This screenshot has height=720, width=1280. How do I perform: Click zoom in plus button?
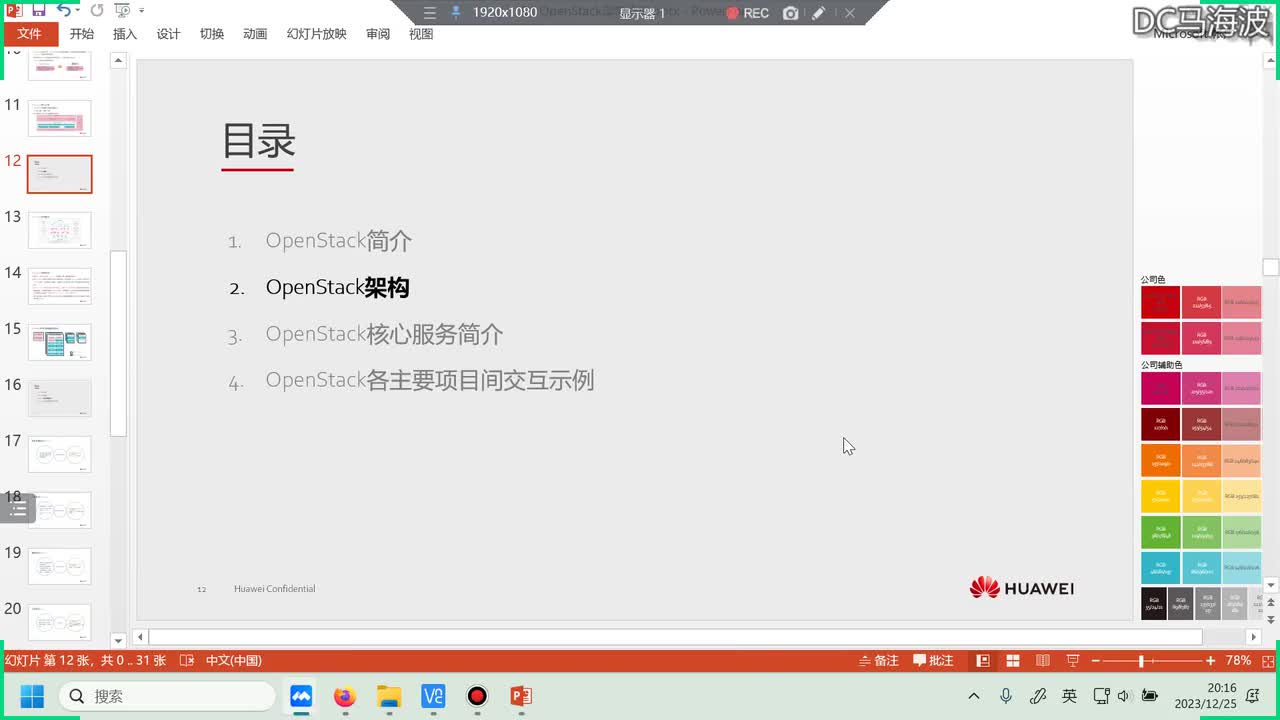1211,660
